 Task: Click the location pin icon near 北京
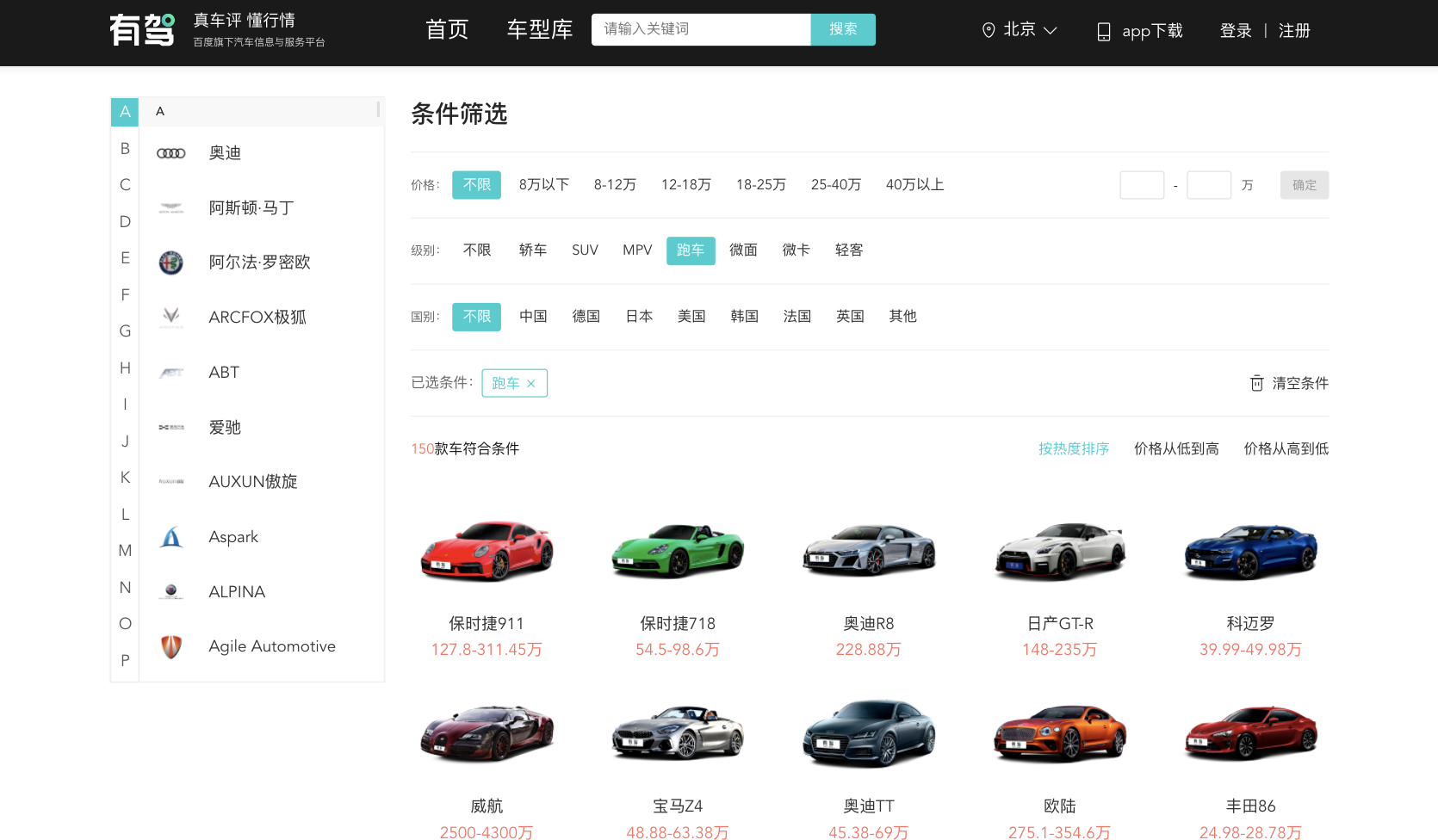(989, 30)
